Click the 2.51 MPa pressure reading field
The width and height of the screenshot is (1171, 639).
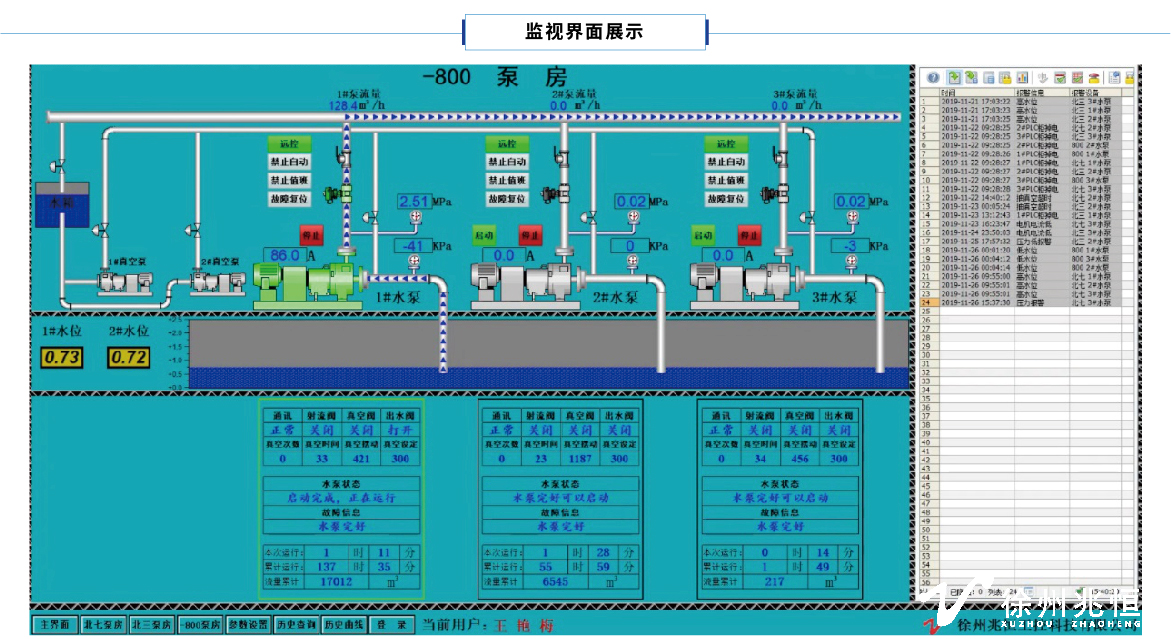(414, 202)
